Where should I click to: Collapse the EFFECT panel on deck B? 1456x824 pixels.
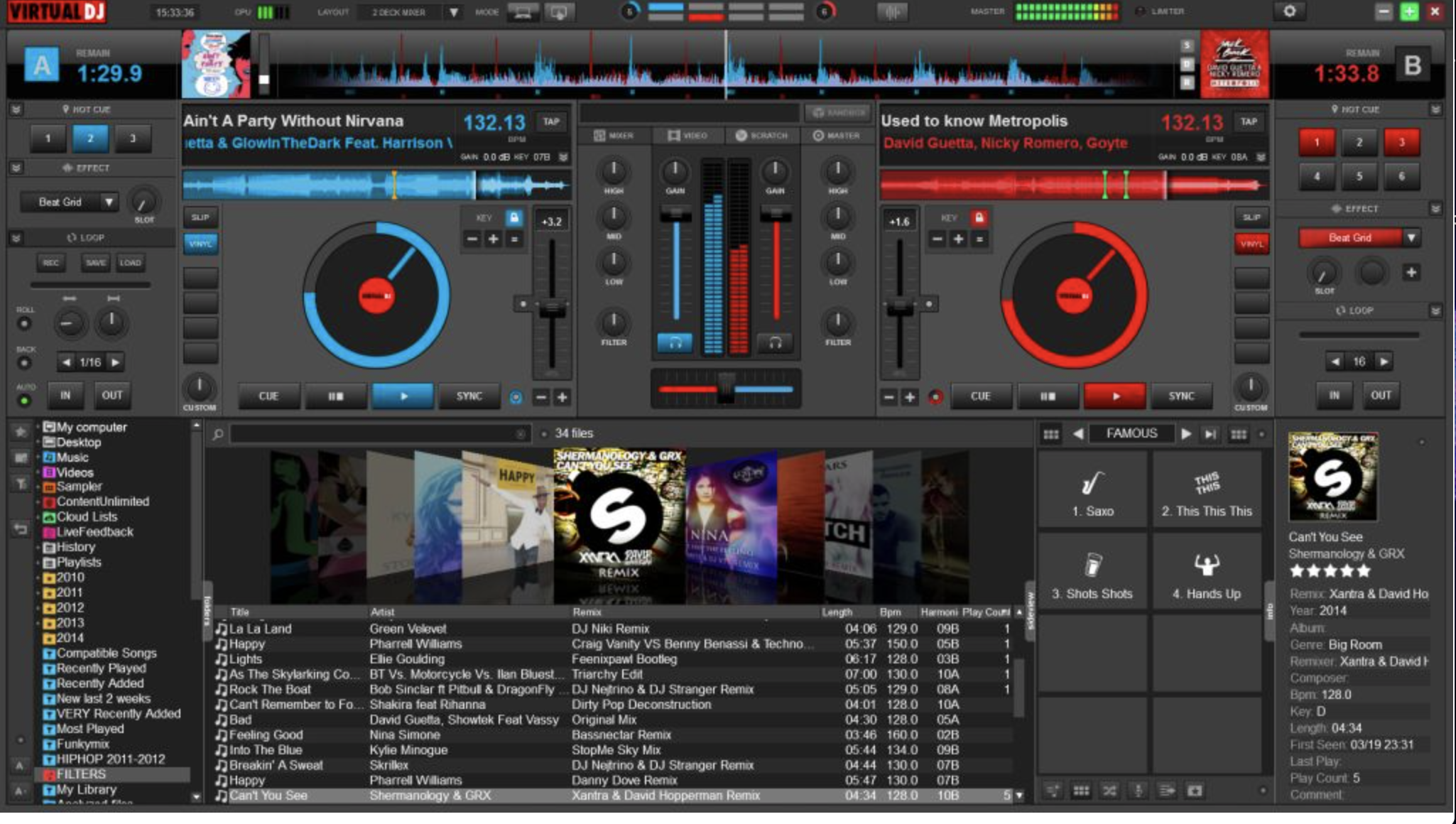1435,208
